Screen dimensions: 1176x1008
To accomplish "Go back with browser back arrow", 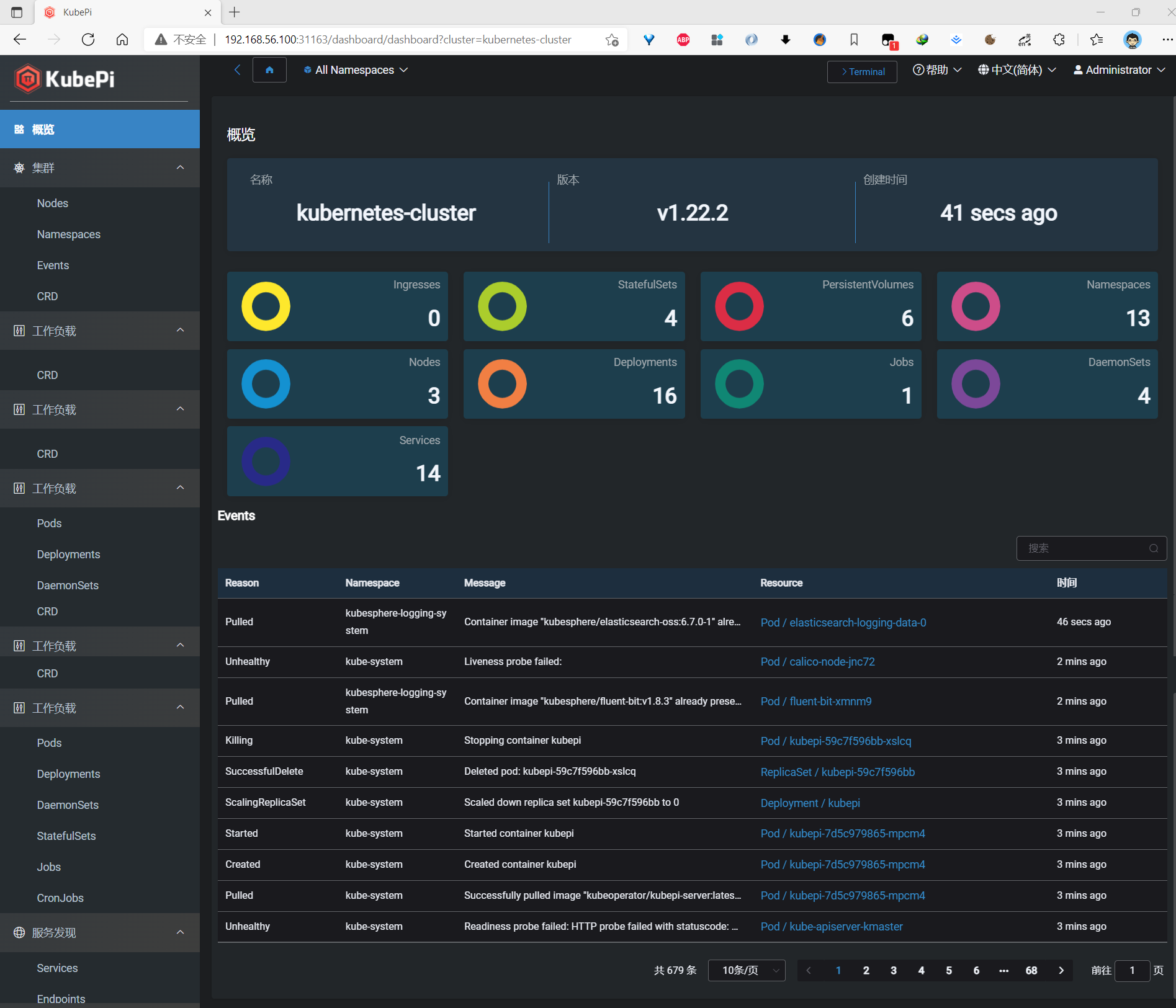I will 20,40.
